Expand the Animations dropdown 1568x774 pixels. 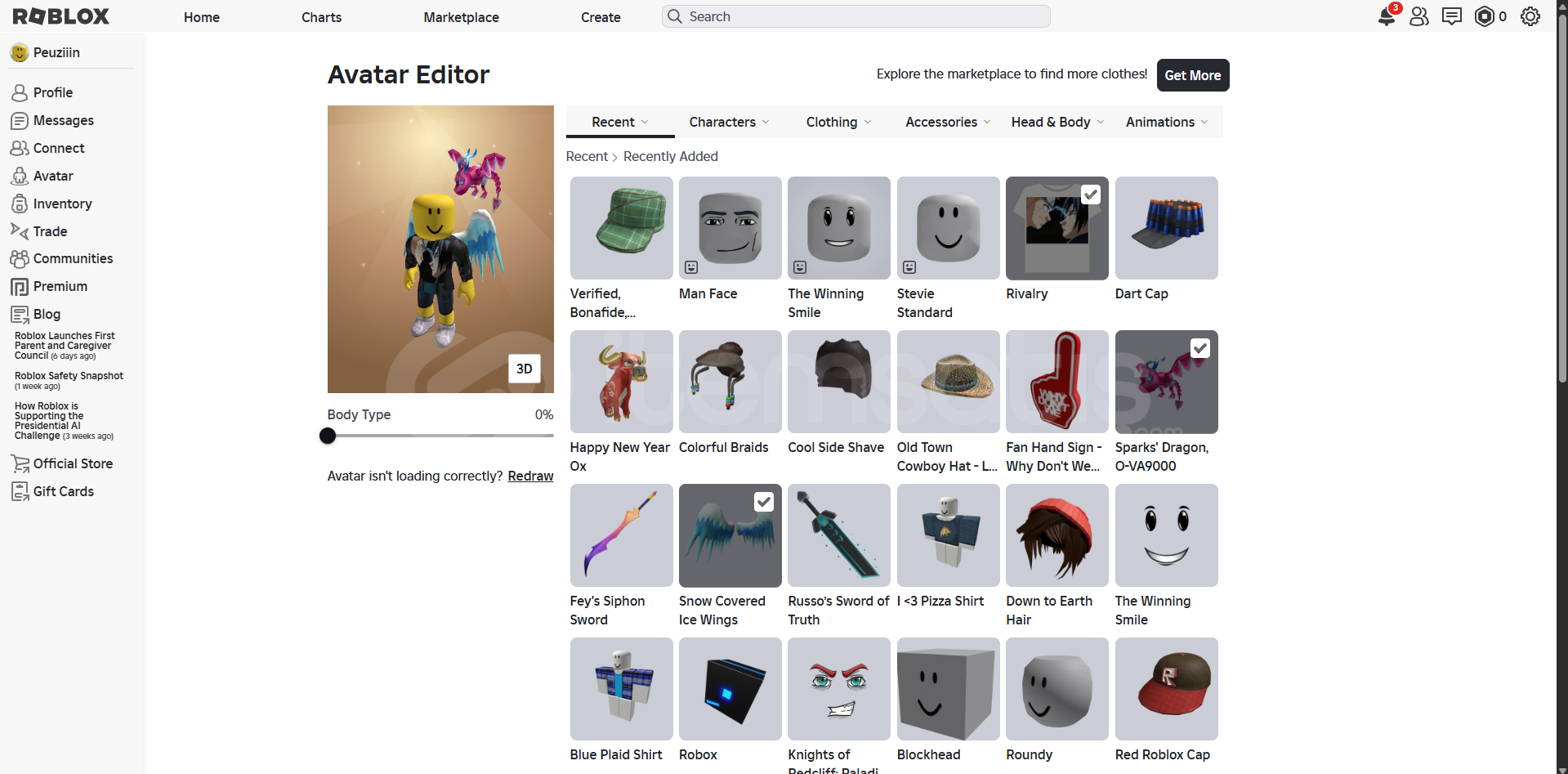pos(1167,122)
